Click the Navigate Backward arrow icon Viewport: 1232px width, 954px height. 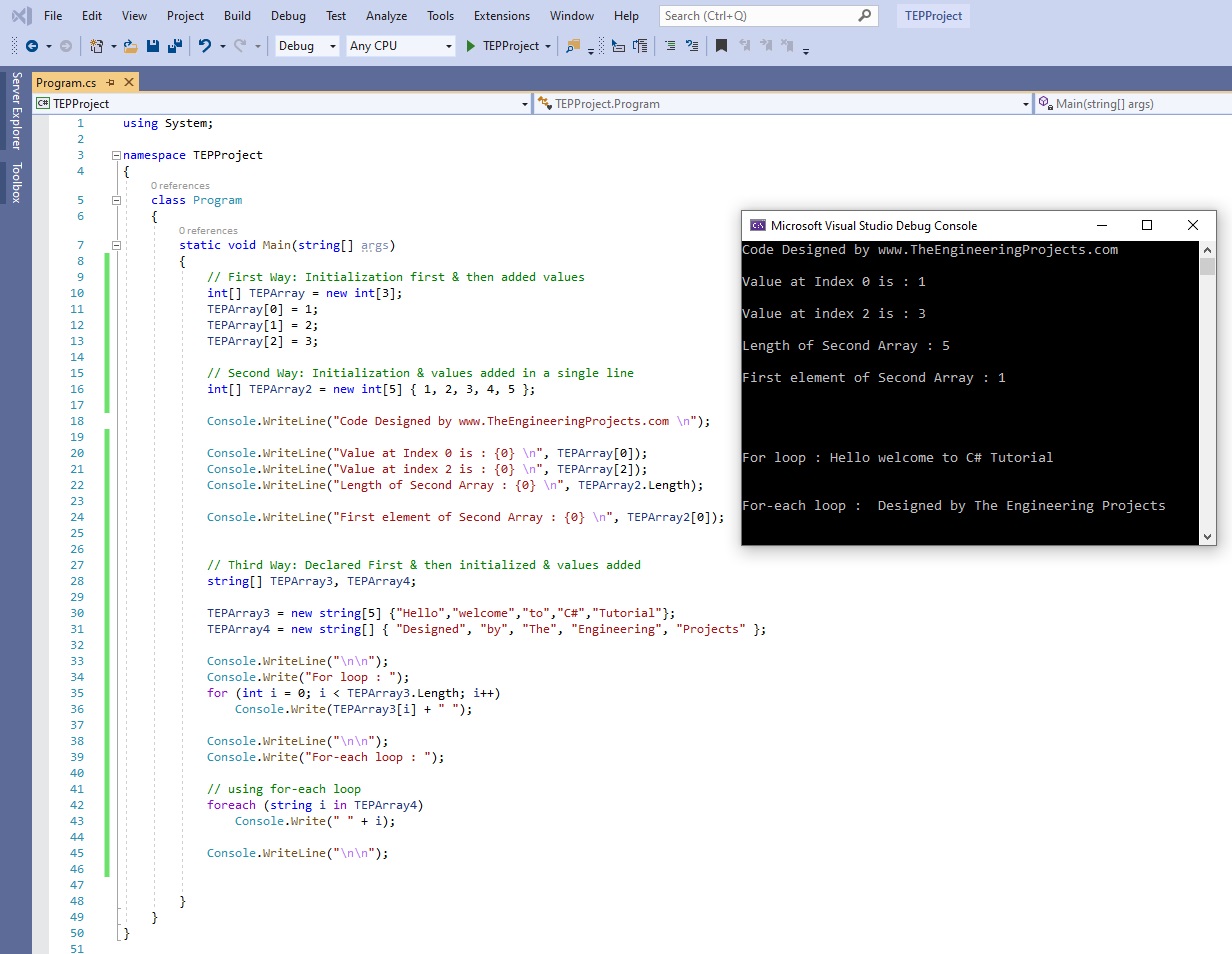click(x=31, y=46)
